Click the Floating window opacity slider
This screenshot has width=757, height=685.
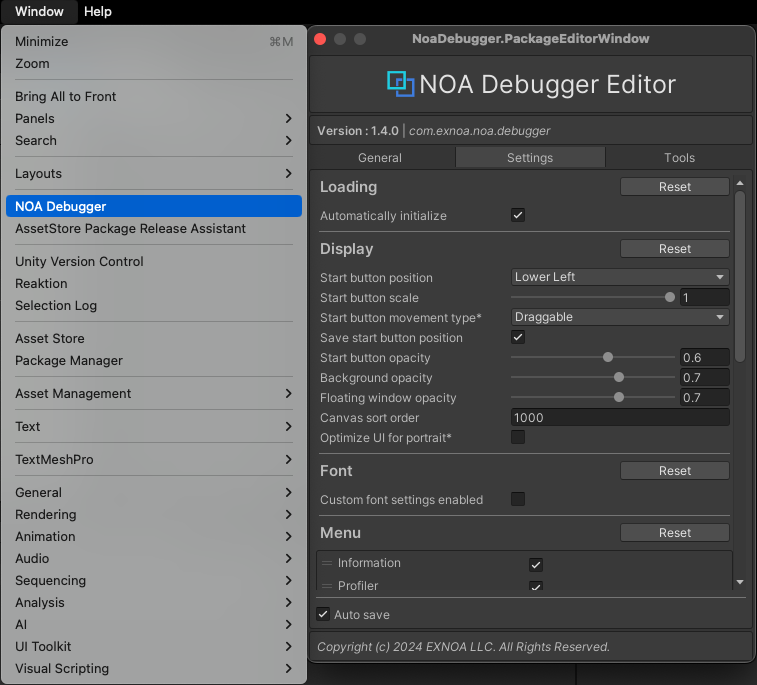(x=593, y=397)
